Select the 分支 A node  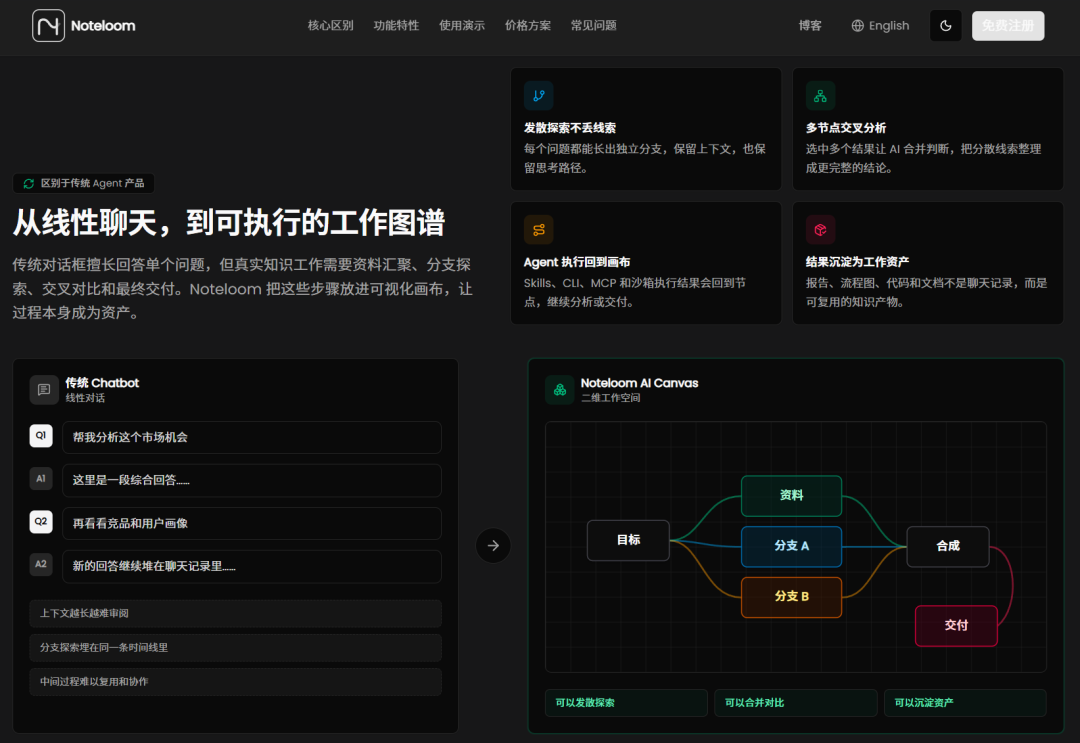[x=791, y=546]
